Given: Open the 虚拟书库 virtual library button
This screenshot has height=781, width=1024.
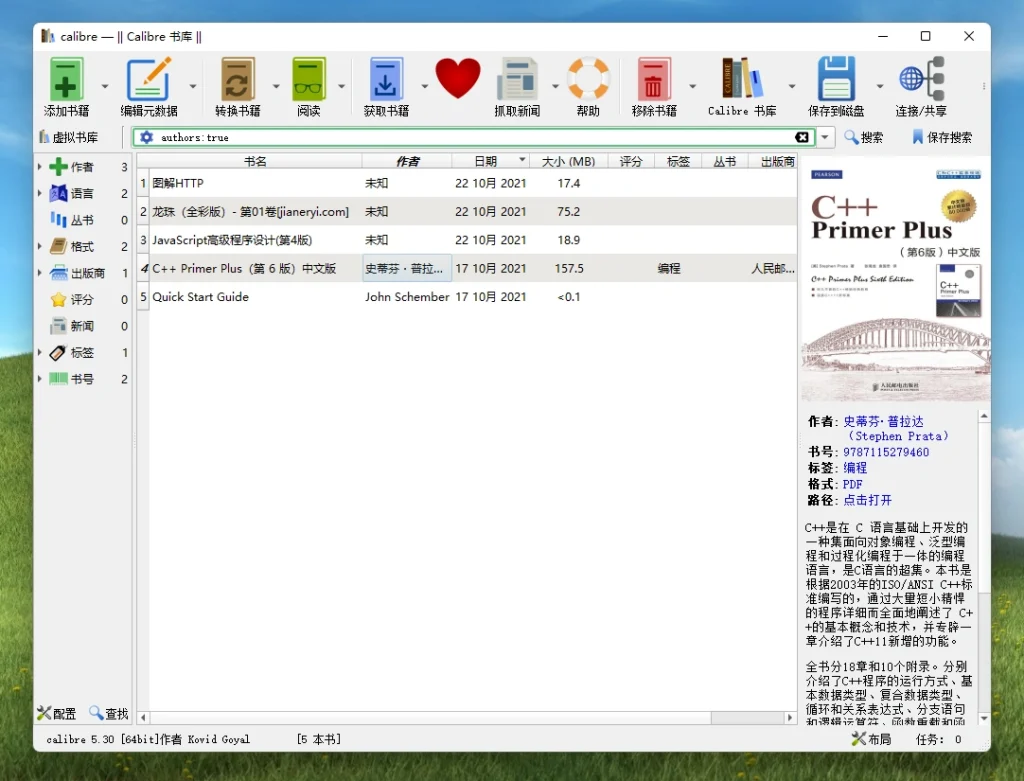Looking at the screenshot, I should click(x=69, y=137).
